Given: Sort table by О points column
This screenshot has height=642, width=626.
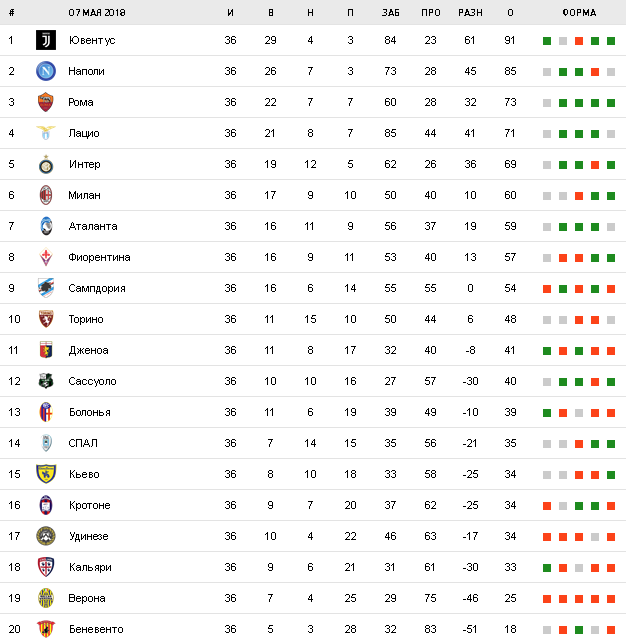Looking at the screenshot, I should click(511, 13).
